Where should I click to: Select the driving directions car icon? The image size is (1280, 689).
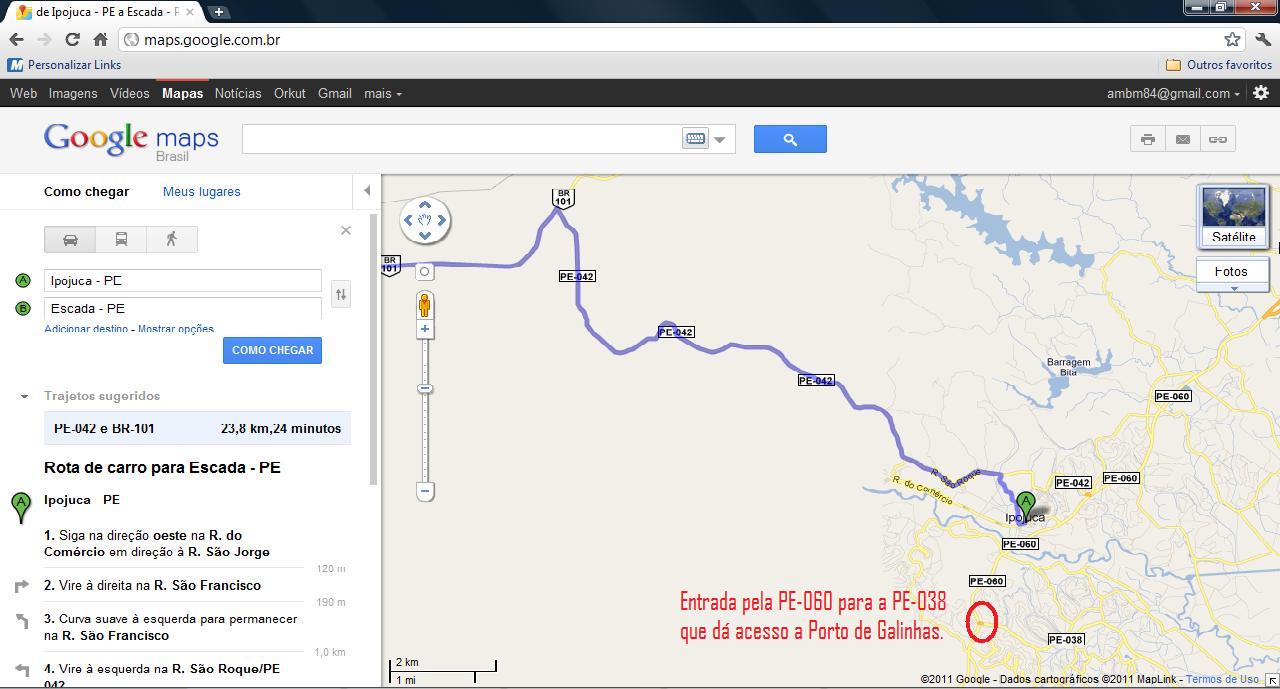(x=70, y=239)
